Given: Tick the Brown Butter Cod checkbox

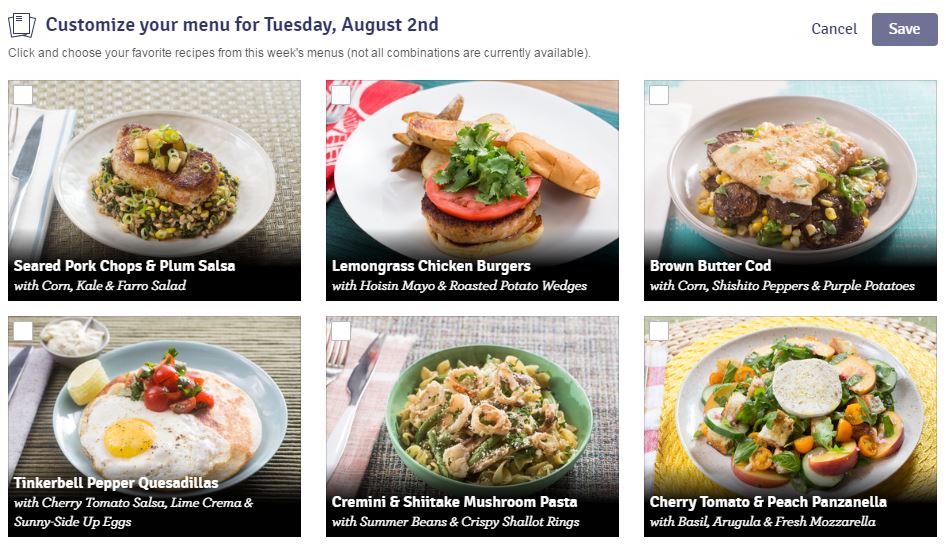Looking at the screenshot, I should 659,95.
